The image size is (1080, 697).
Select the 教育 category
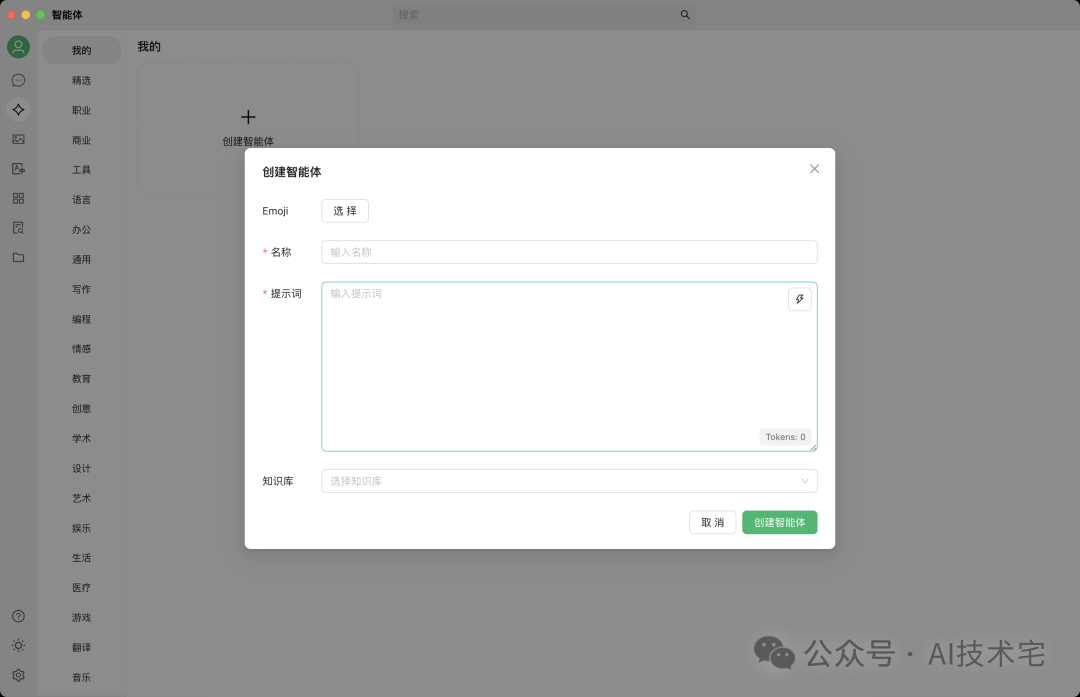coord(81,379)
